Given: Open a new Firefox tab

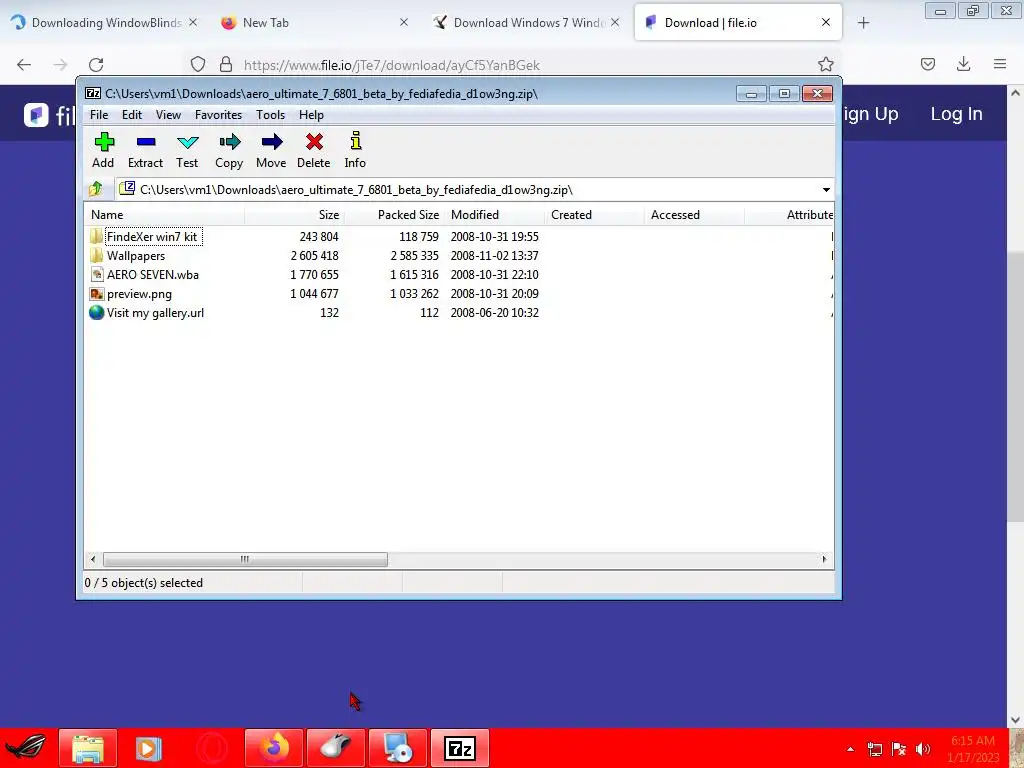Looking at the screenshot, I should tap(863, 23).
